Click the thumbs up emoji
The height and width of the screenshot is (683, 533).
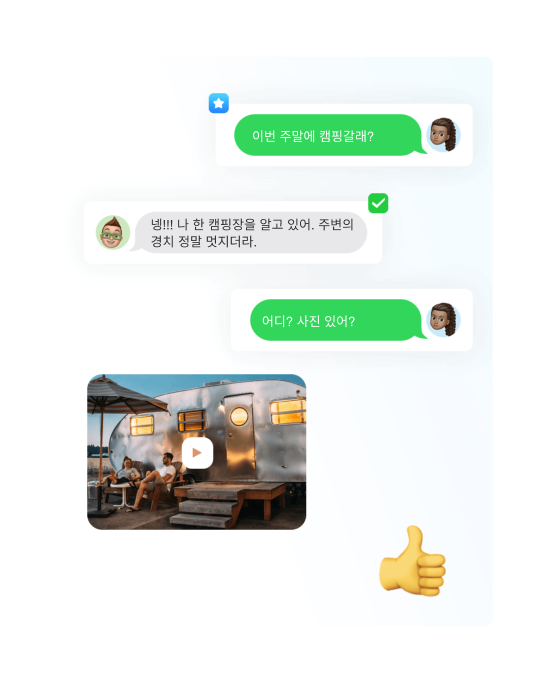pos(412,561)
